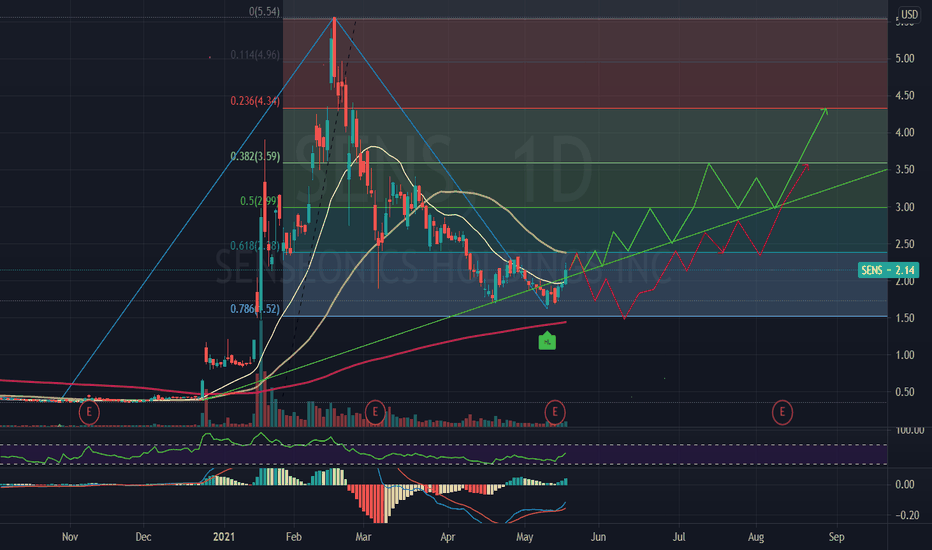Select the 0.618 Fibonacci level label

[x=255, y=246]
